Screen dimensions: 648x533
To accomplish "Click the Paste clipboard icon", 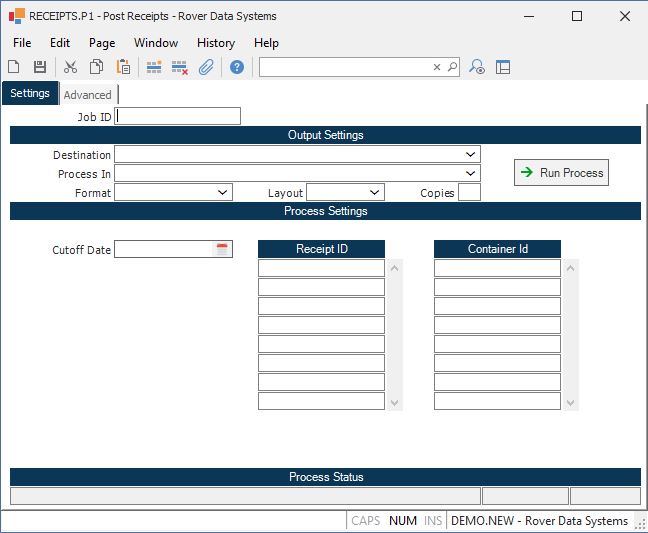I will pyautogui.click(x=123, y=67).
